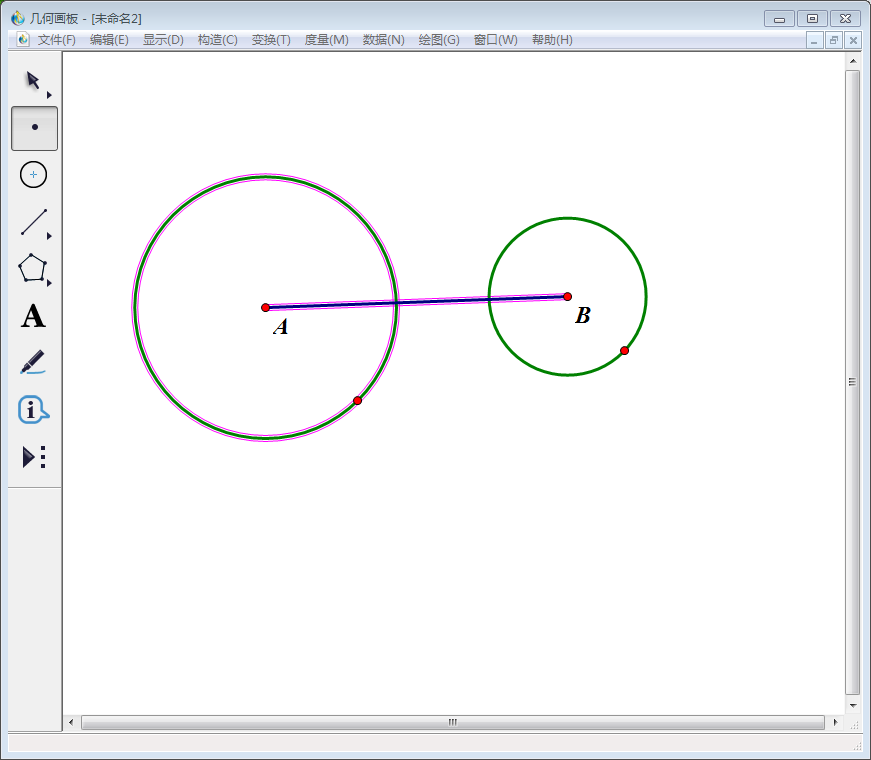Viewport: 871px width, 760px height.
Task: Select the Text label tool
Action: coord(33,317)
